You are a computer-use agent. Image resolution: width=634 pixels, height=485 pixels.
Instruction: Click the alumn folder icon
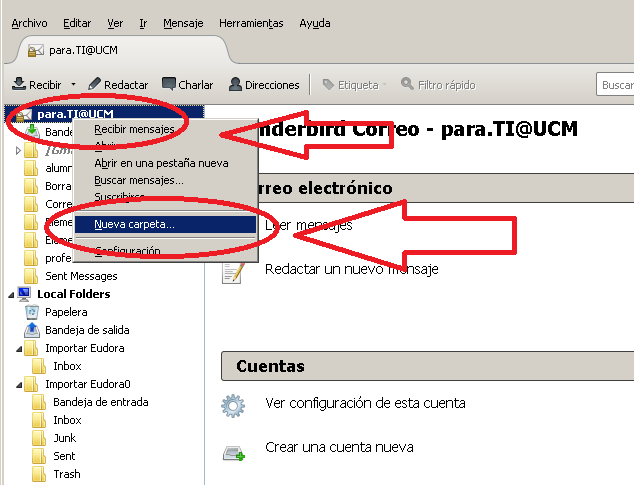click(x=31, y=168)
